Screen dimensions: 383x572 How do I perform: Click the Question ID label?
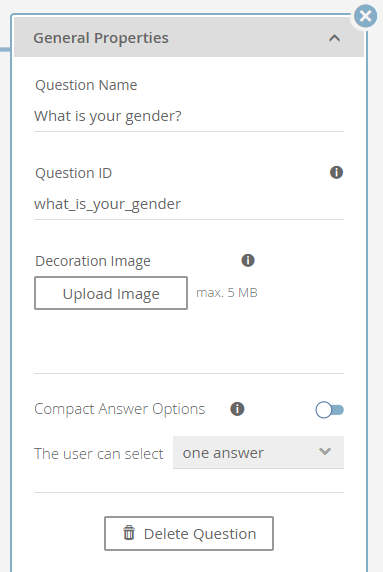[x=73, y=173]
